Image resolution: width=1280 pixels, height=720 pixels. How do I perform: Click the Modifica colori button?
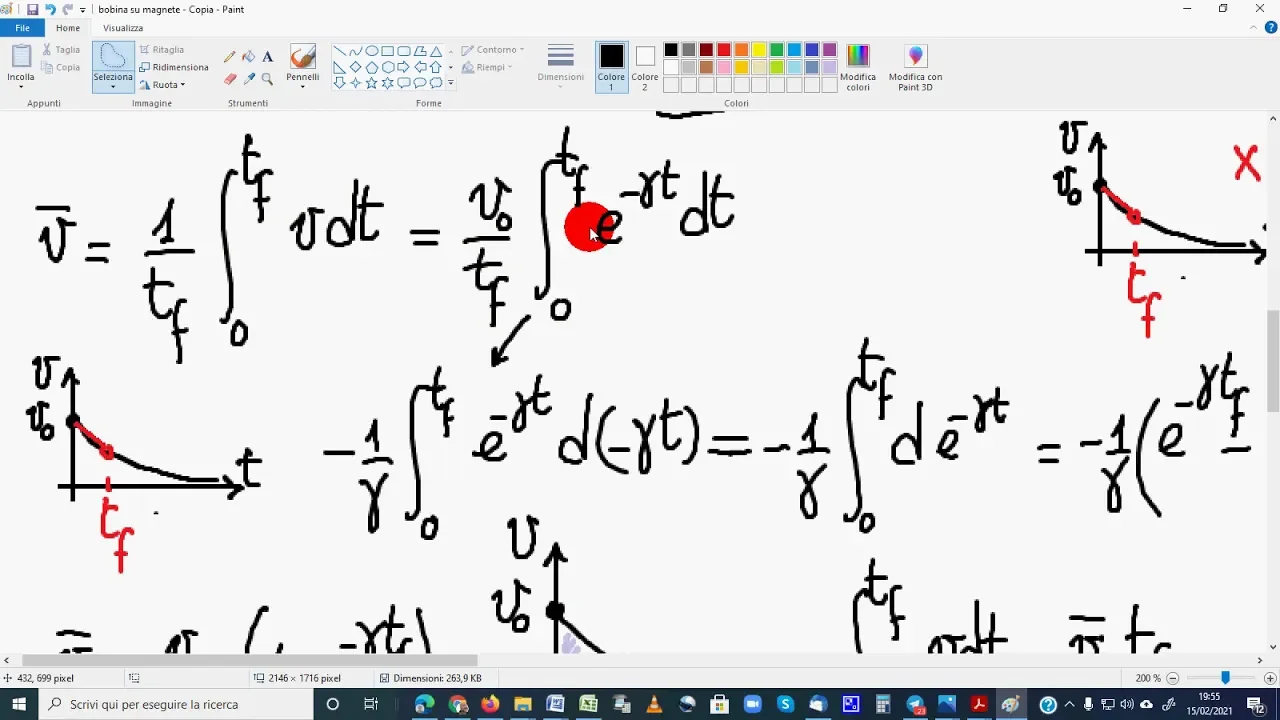[x=858, y=67]
